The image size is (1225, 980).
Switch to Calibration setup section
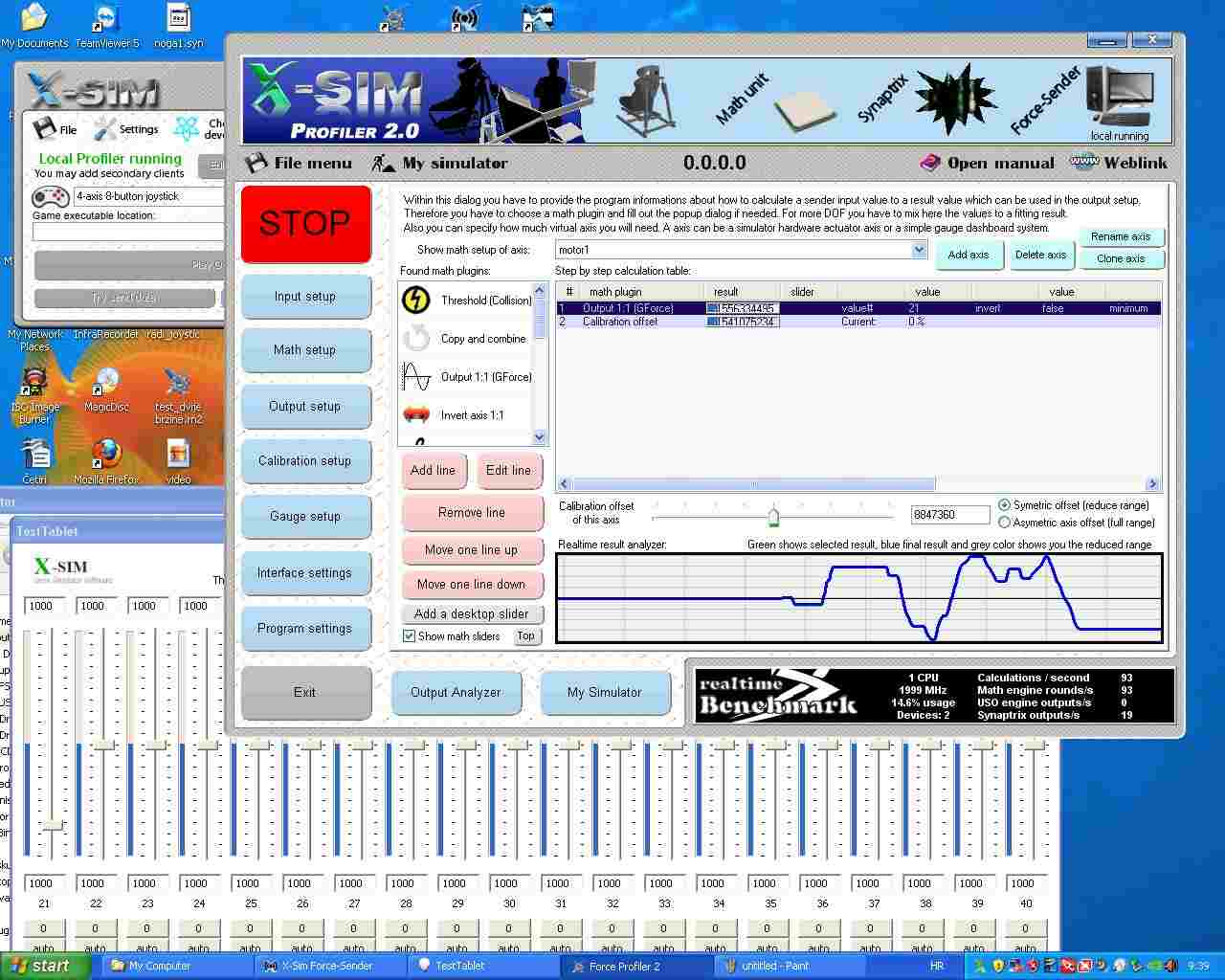(x=305, y=461)
